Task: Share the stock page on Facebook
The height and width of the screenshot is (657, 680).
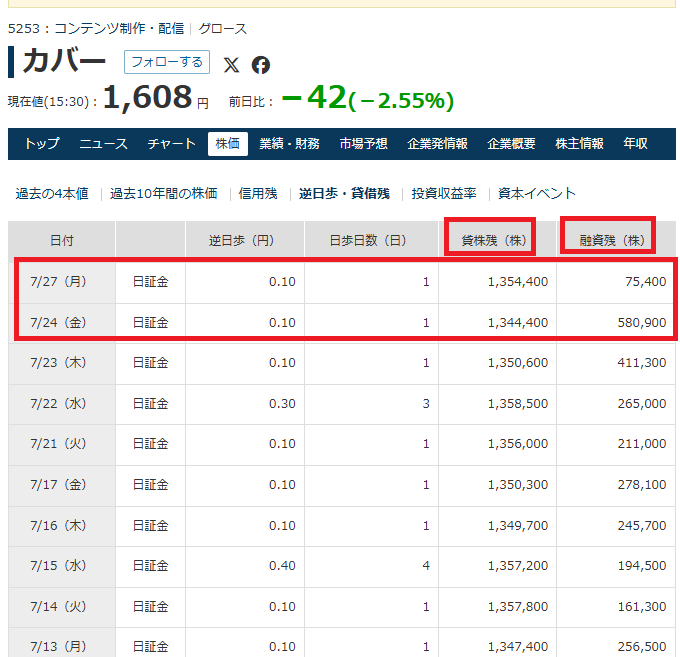Action: click(261, 65)
